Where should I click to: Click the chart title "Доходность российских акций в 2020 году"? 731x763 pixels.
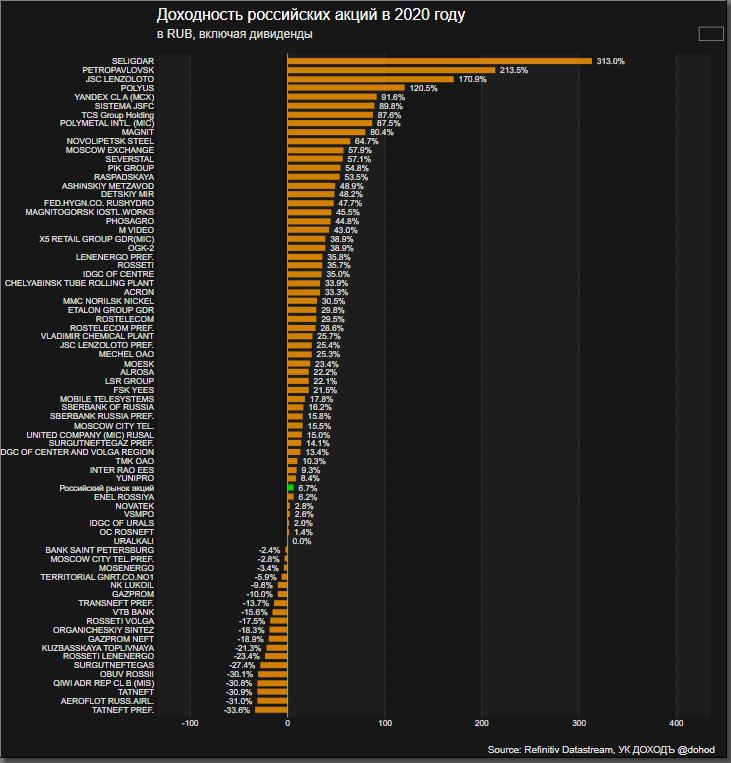click(311, 15)
